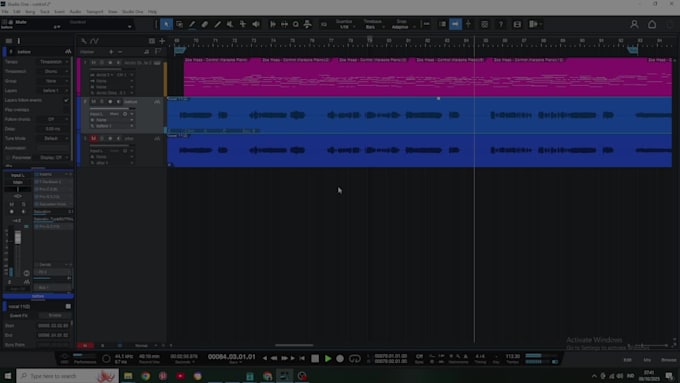
Task: Click the magnifier zoom icon in the toolbar
Action: [296, 24]
